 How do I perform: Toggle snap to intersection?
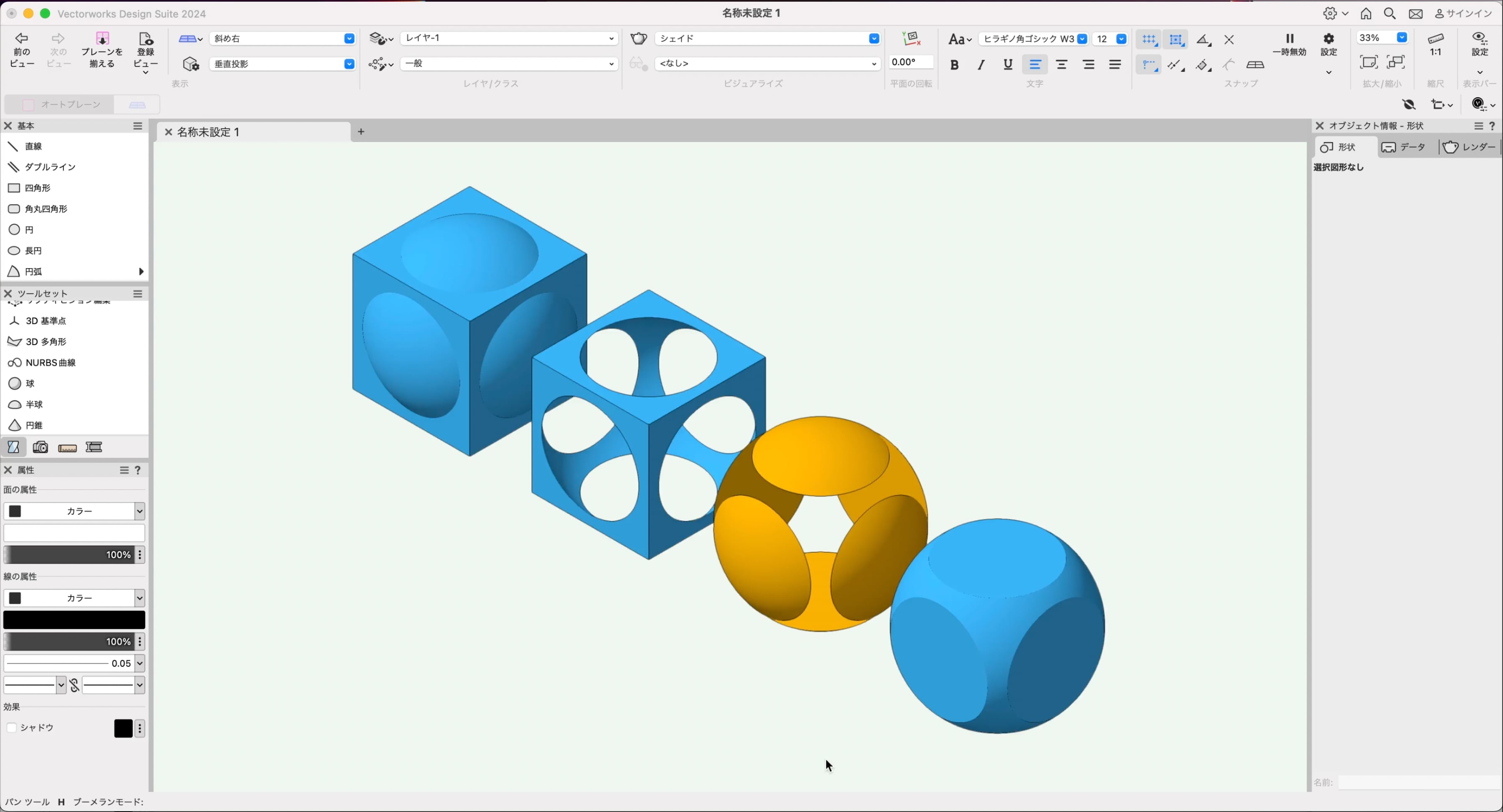click(1229, 40)
